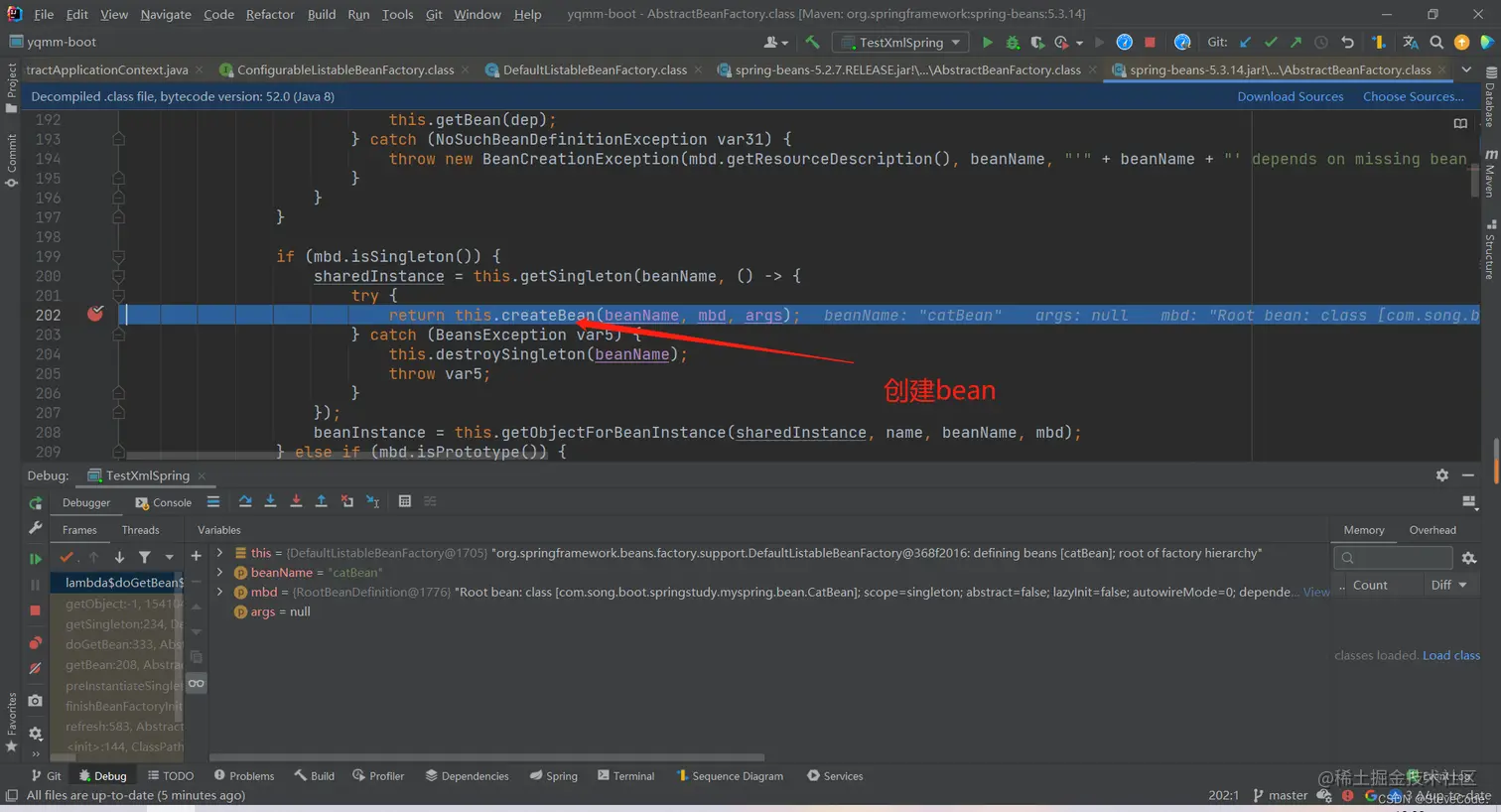
Task: Click Download Sources link
Action: (x=1291, y=96)
